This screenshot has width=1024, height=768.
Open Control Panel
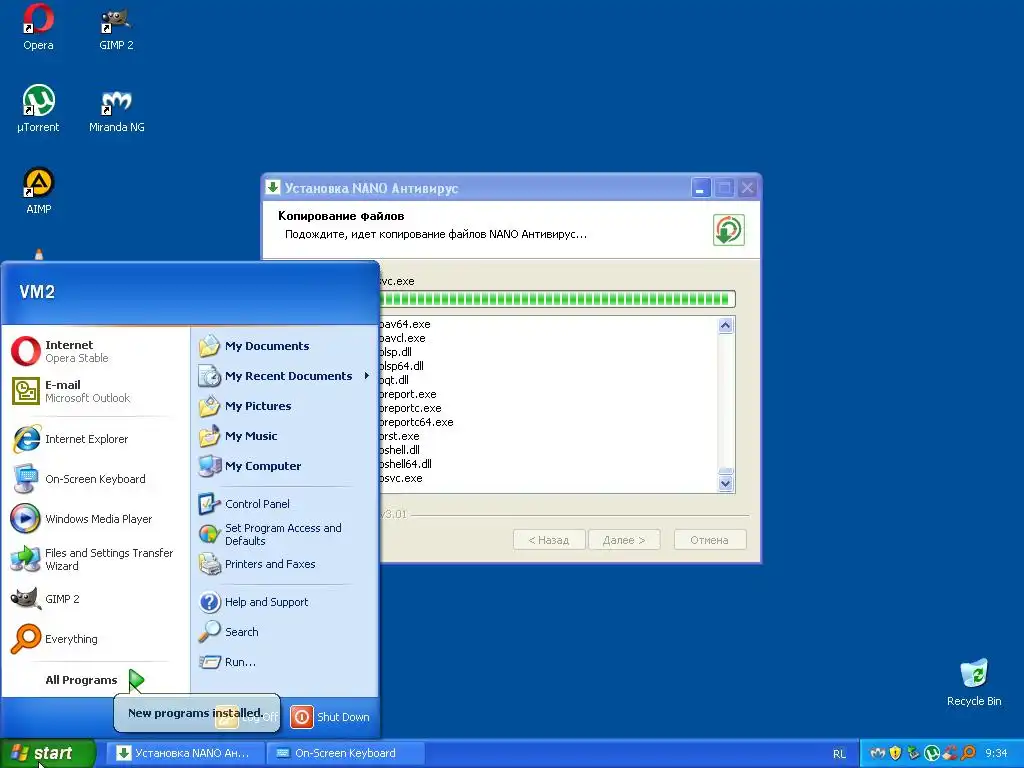[283, 504]
